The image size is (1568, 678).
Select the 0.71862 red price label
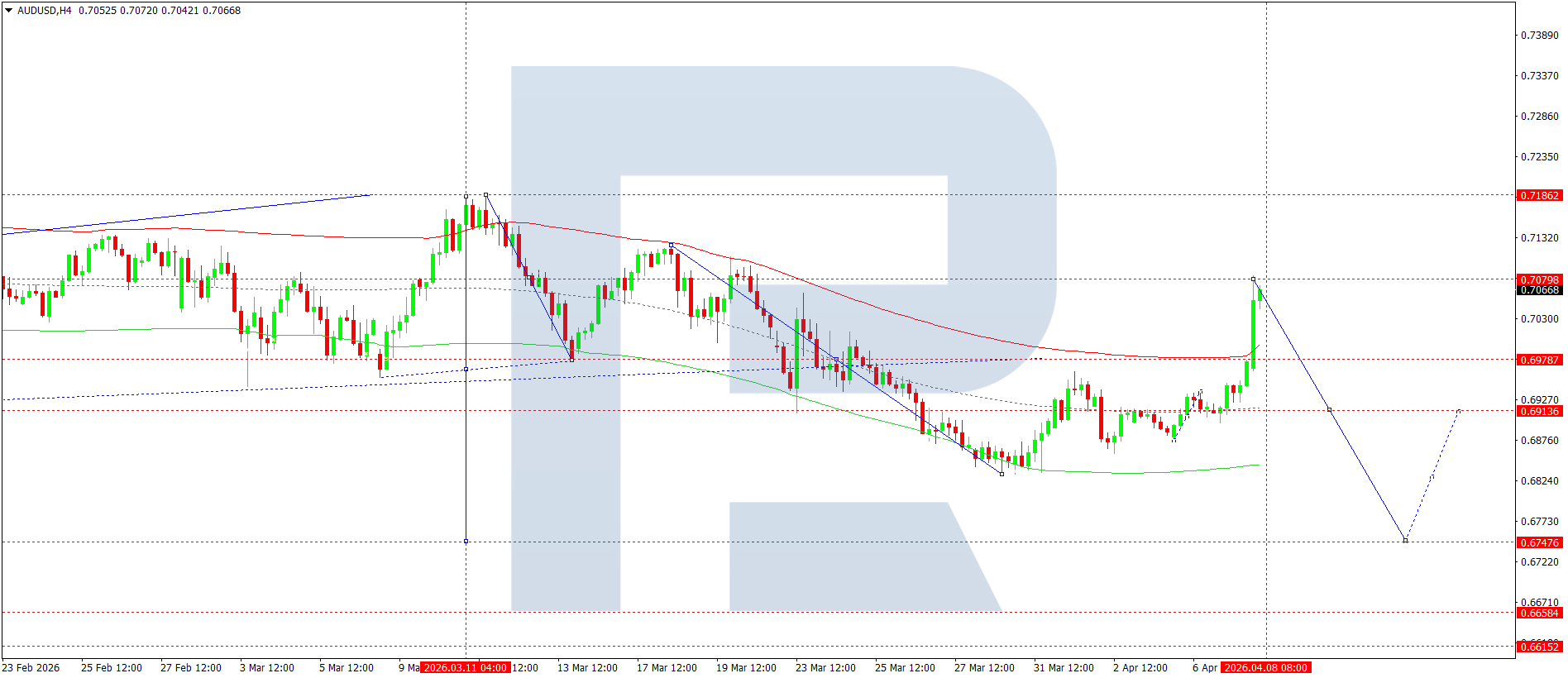1539,196
